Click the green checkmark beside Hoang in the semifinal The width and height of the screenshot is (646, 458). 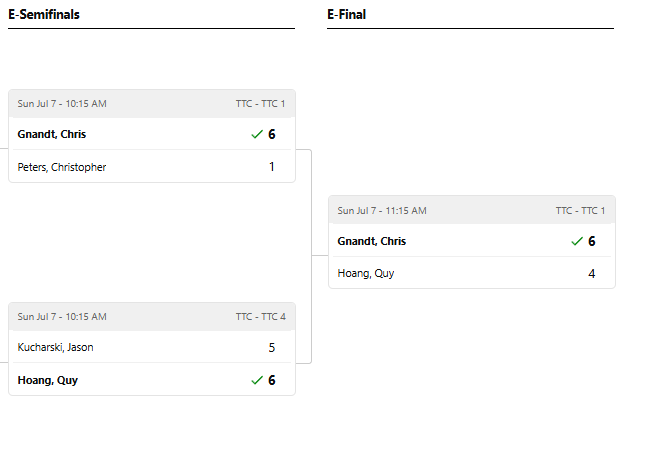pos(257,380)
